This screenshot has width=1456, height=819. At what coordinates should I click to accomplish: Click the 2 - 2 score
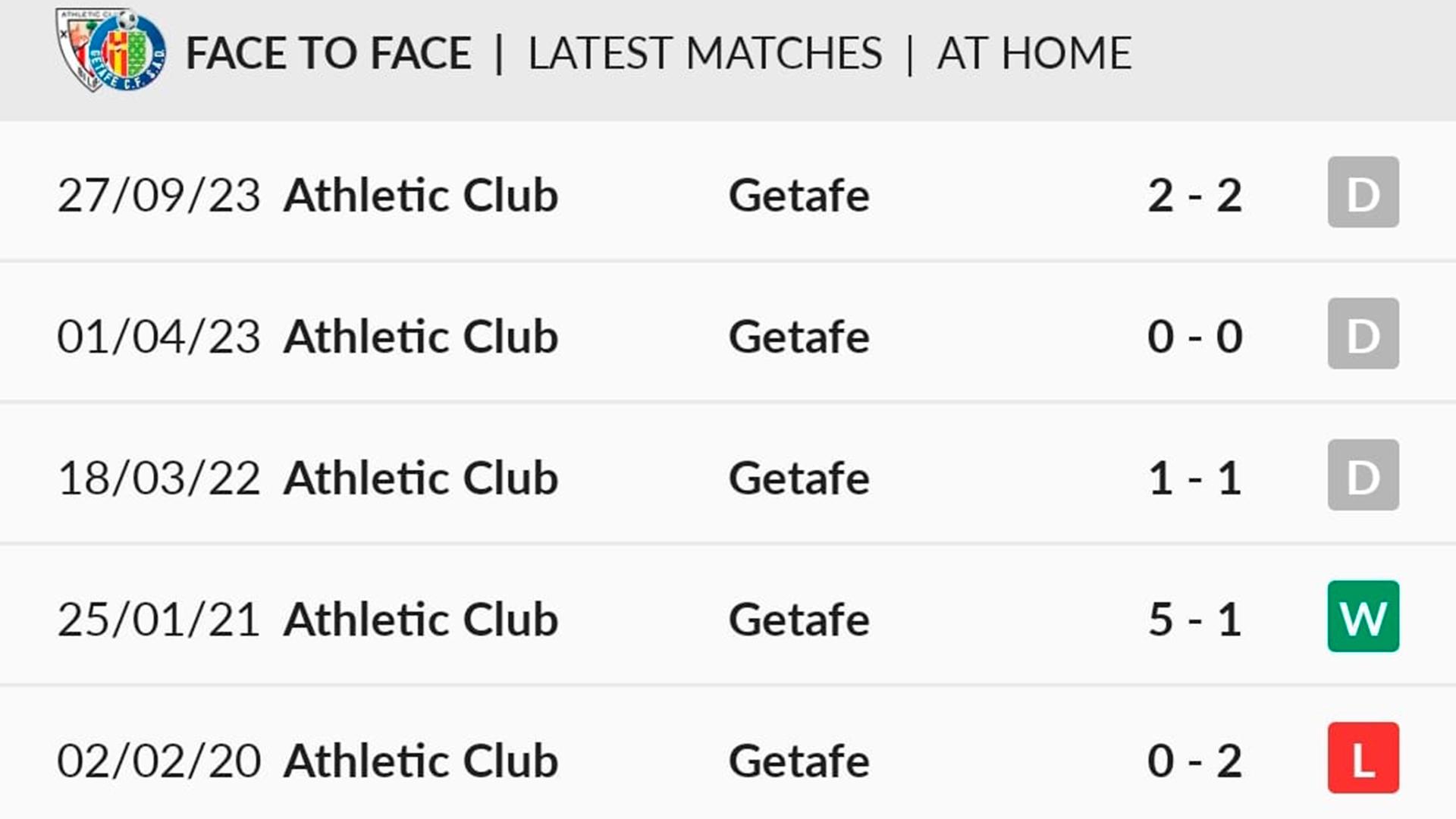[1194, 196]
